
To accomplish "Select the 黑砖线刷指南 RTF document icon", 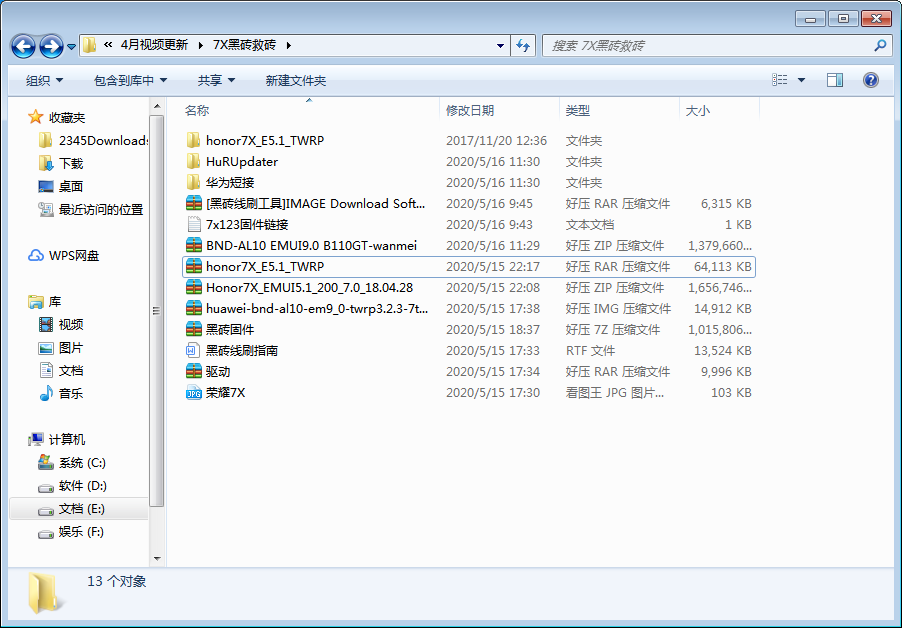I will (x=194, y=350).
